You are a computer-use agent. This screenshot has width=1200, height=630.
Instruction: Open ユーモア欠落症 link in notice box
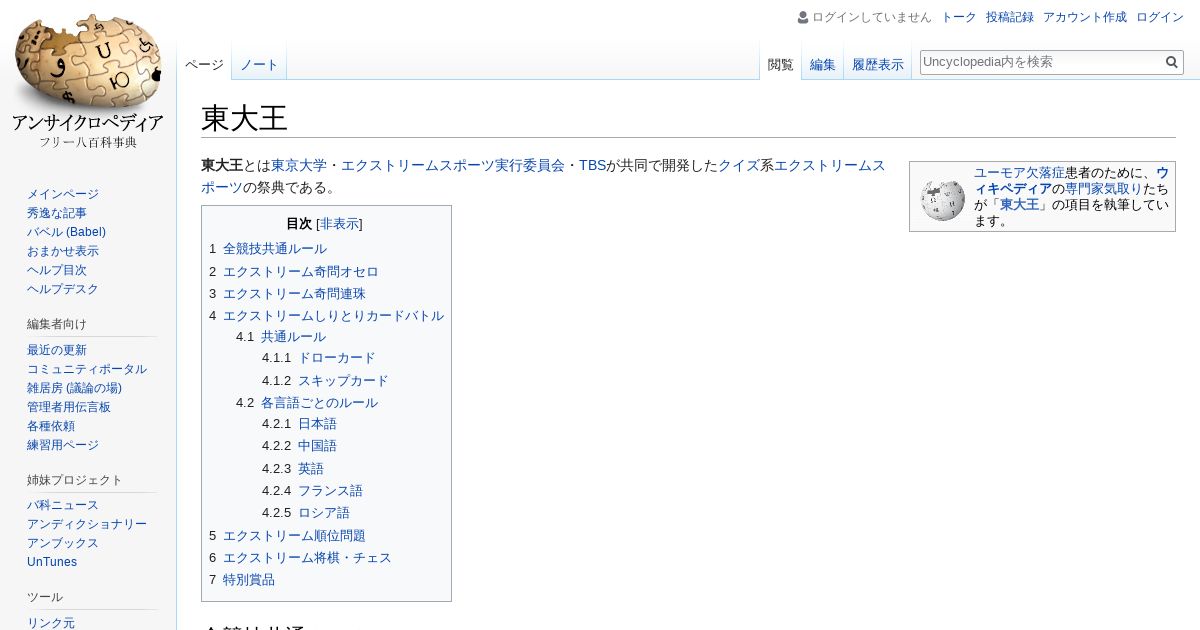click(1019, 173)
